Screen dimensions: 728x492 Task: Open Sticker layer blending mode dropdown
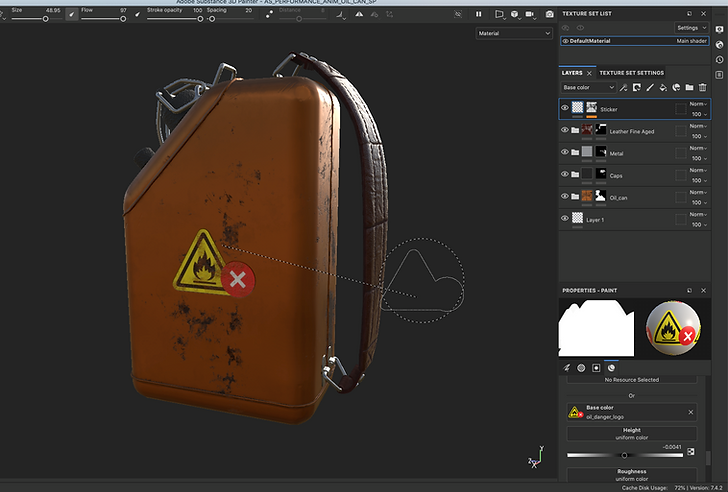pos(698,104)
